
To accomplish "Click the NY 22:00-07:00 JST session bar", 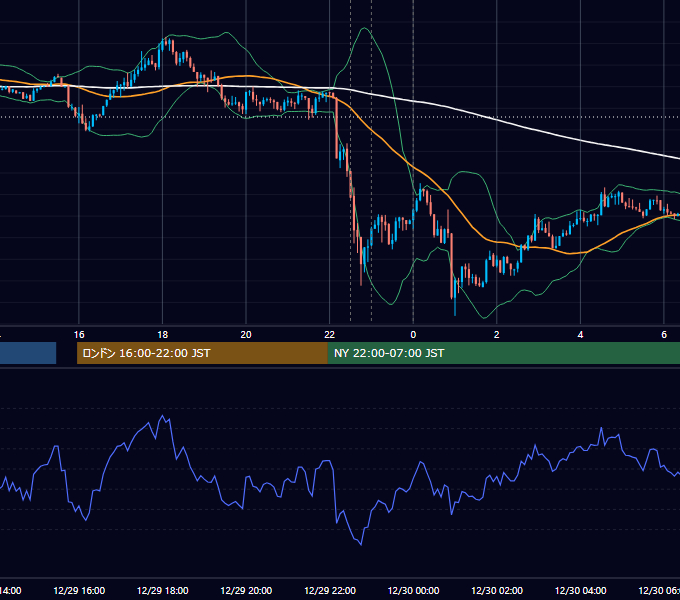I will 503,353.
